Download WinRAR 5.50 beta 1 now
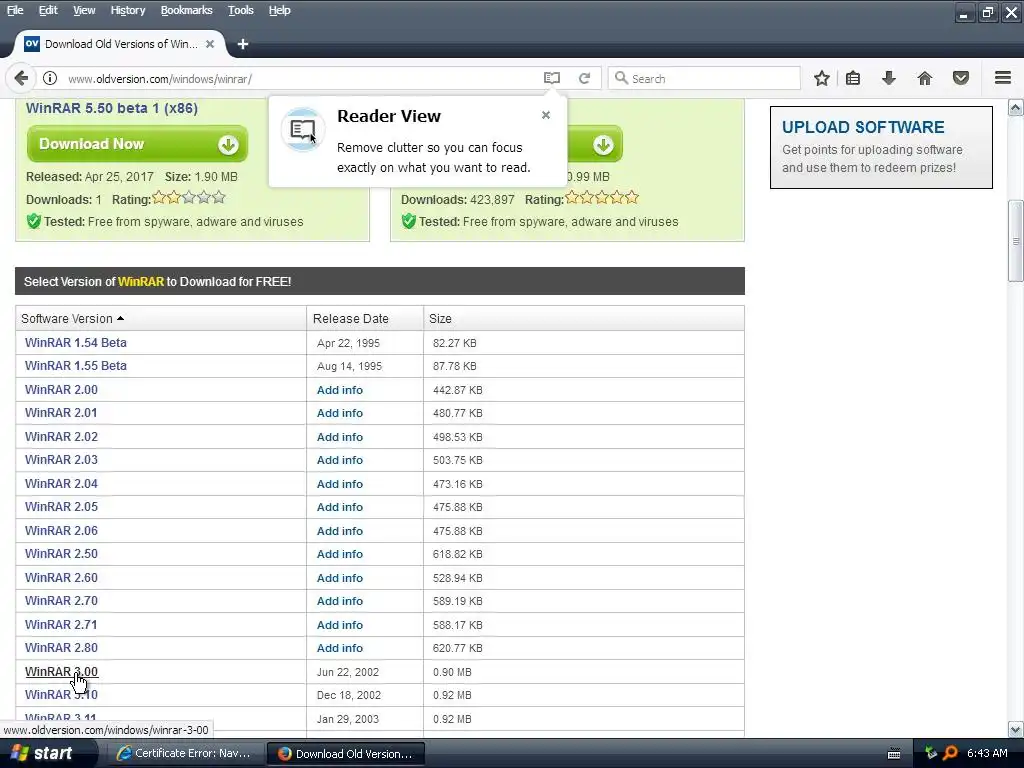The width and height of the screenshot is (1024, 768). point(137,144)
